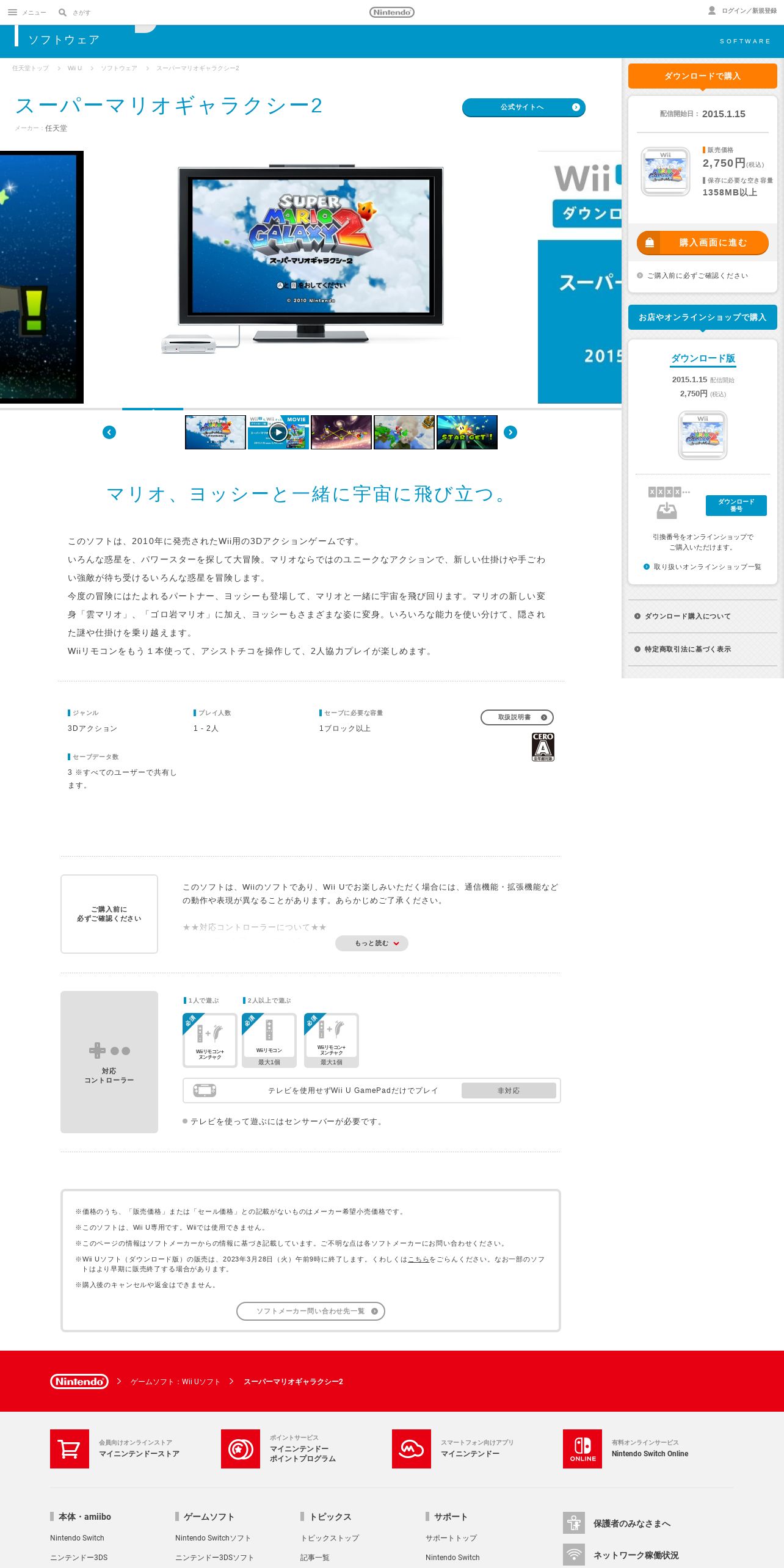Open footer サポートトップ link

[x=451, y=1538]
